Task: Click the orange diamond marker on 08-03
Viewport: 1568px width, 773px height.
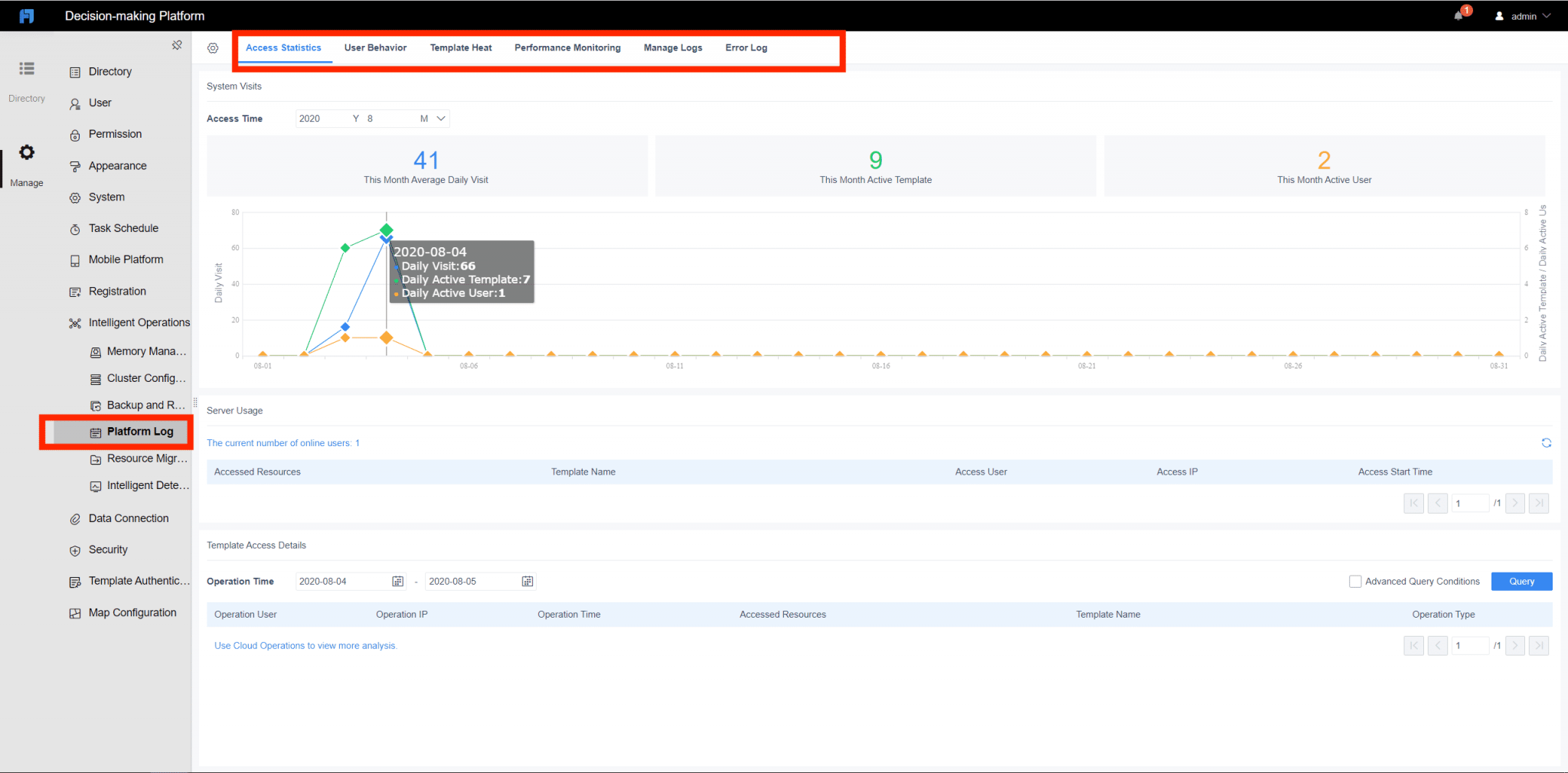Action: (345, 338)
